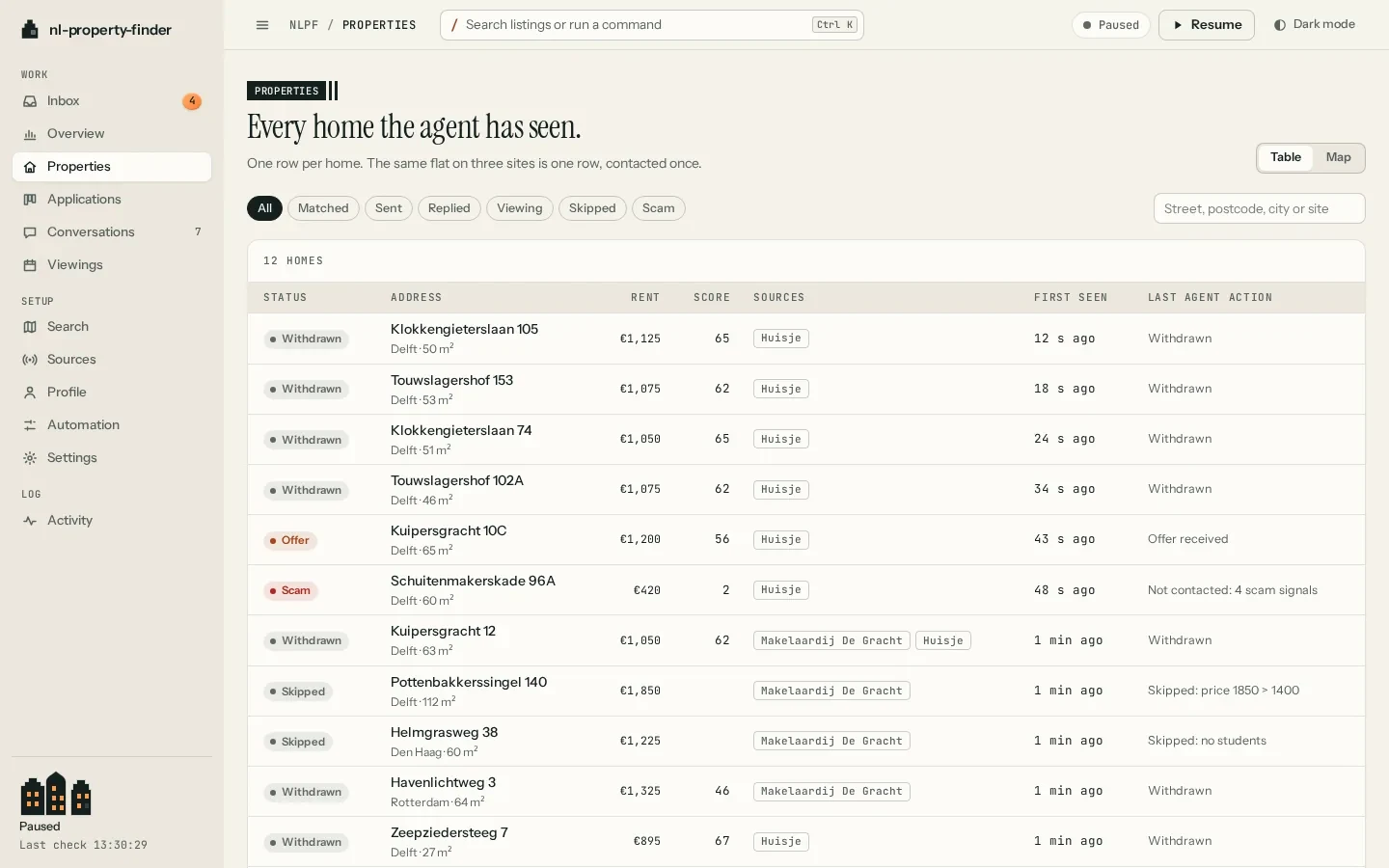This screenshot has height=868, width=1389.
Task: Click the Search map icon in sidebar
Action: [x=30, y=327]
